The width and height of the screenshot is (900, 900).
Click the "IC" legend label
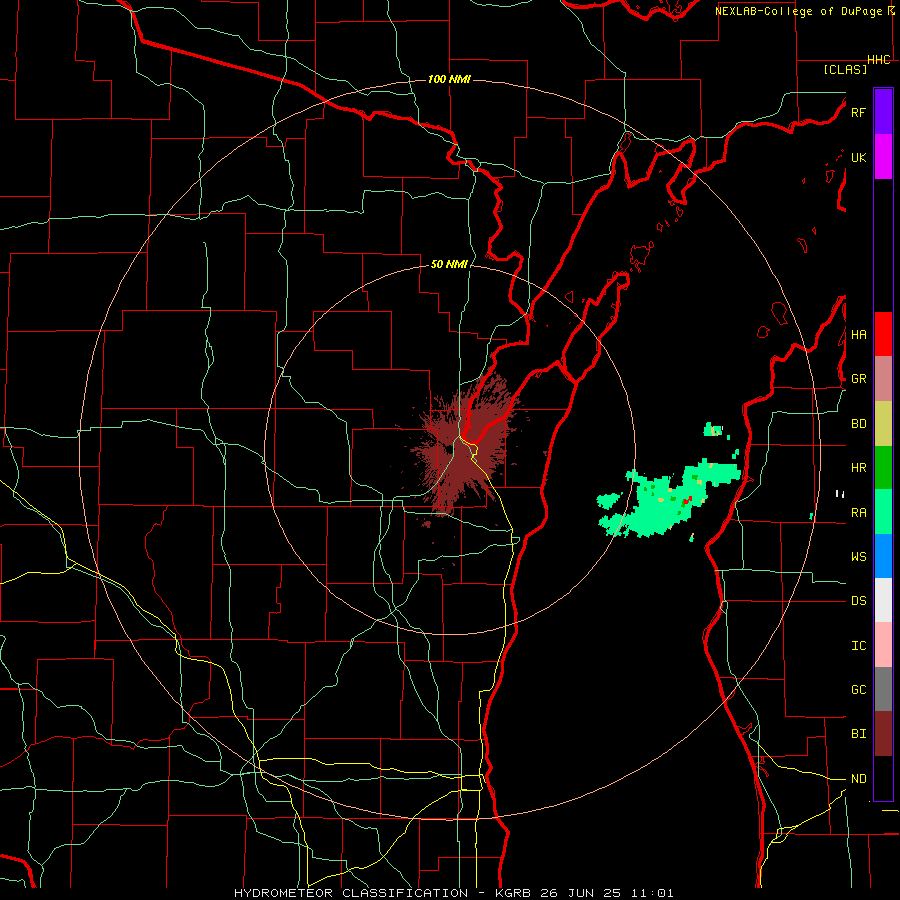[x=859, y=646]
